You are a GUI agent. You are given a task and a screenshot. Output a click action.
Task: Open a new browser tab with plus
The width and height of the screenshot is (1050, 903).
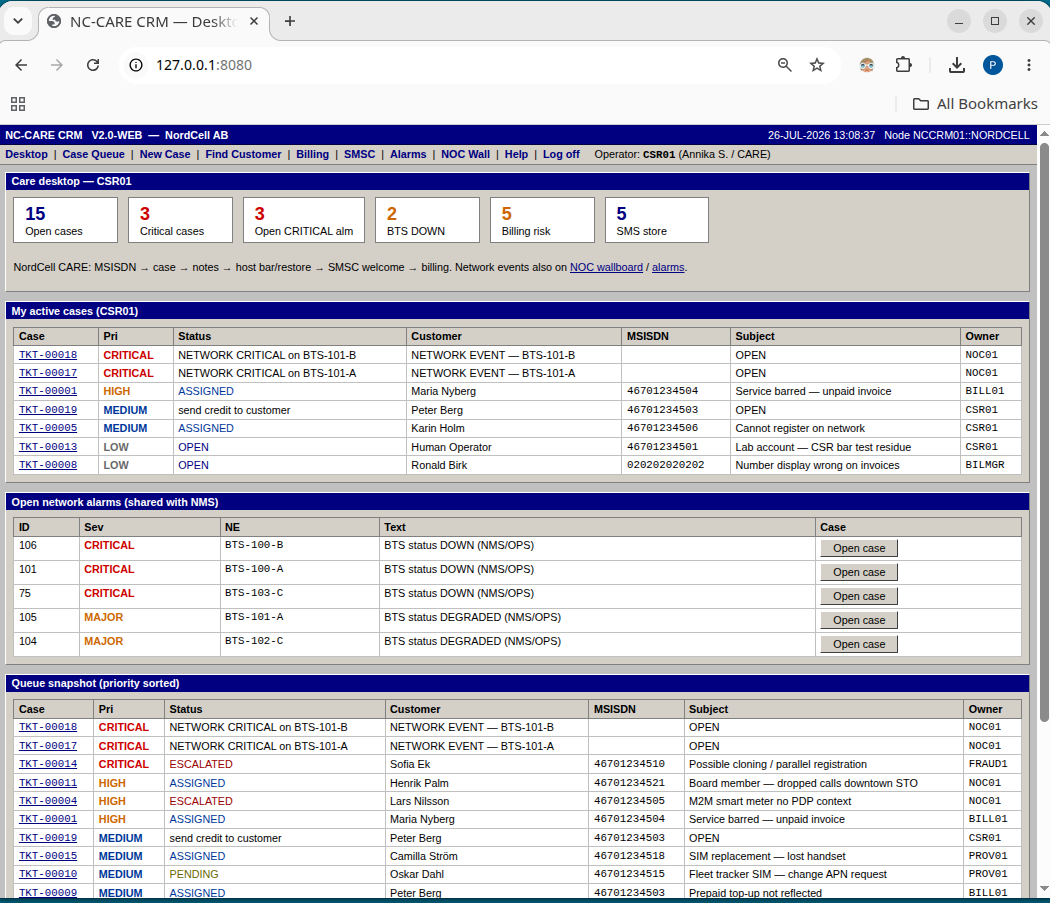click(290, 21)
